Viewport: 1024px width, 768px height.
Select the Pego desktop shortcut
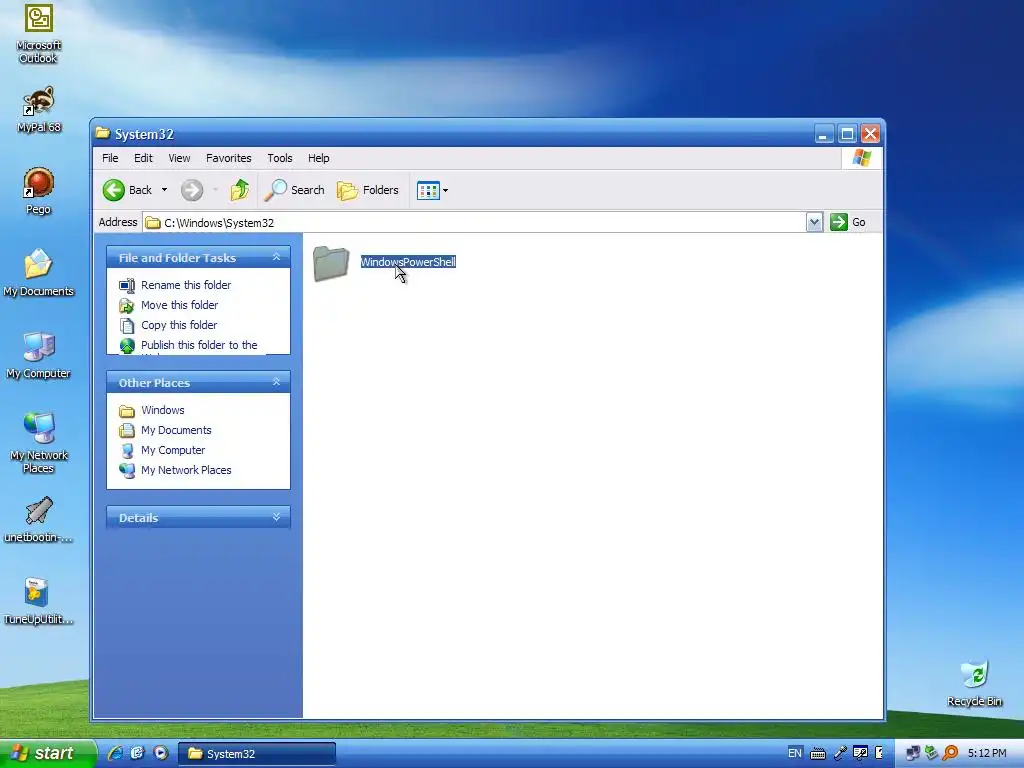click(x=39, y=191)
